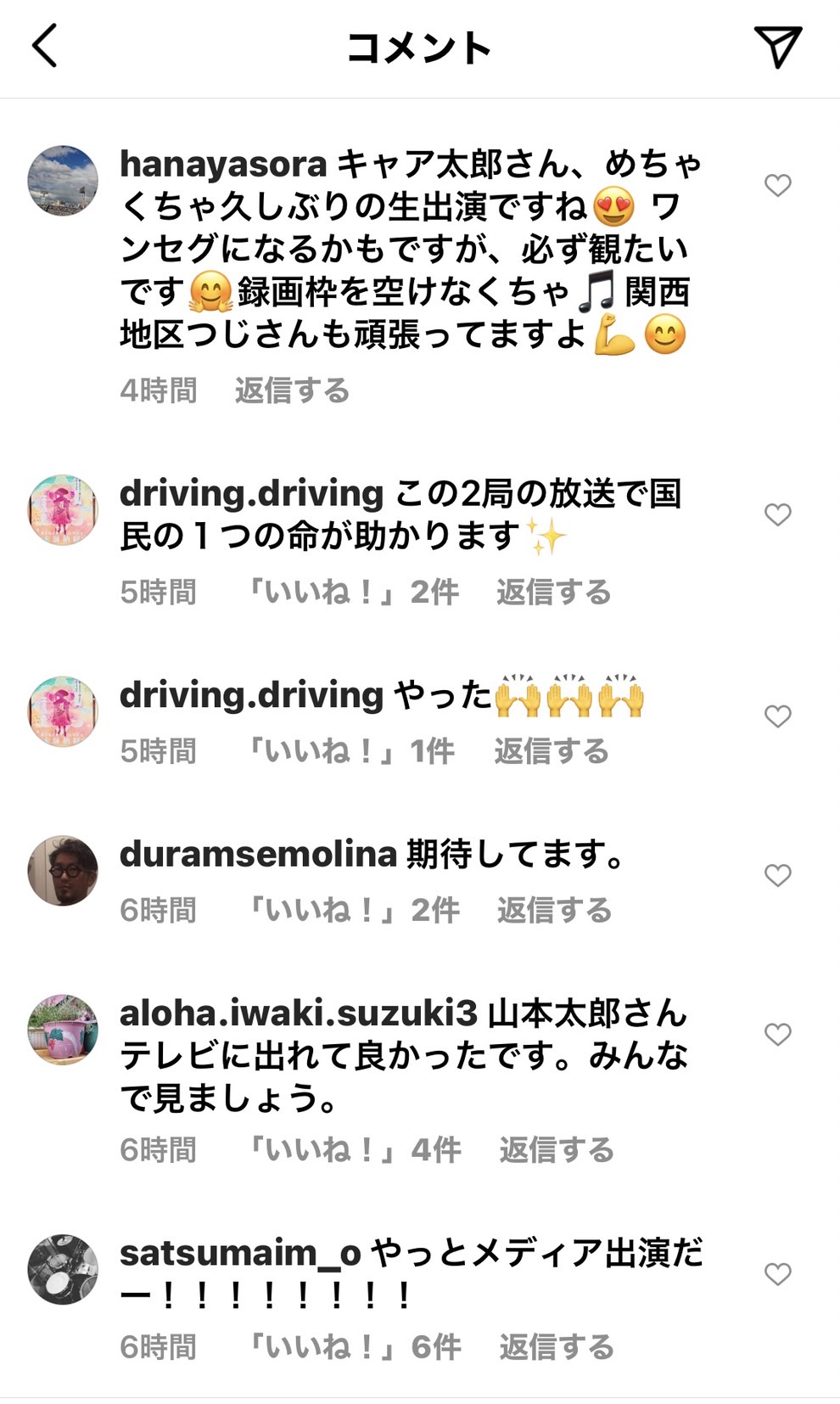
Task: Reply to hanayasora's comment via 返信する
Action: (292, 390)
